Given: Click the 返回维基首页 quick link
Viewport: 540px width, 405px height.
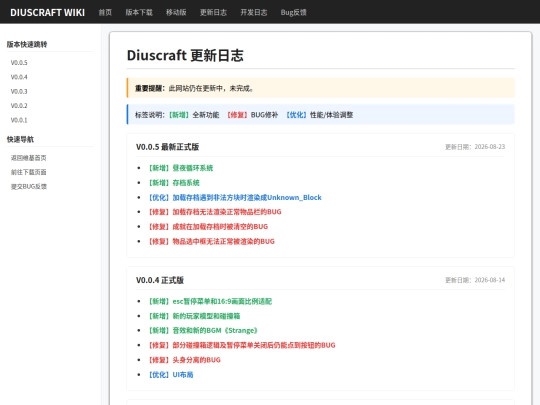Looking at the screenshot, I should point(29,158).
